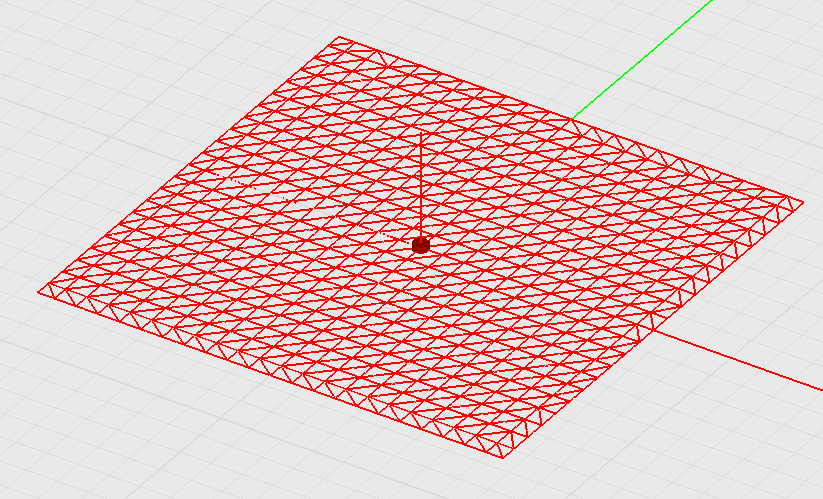Select the green axis line
The width and height of the screenshot is (823, 499).
pyautogui.click(x=642, y=61)
